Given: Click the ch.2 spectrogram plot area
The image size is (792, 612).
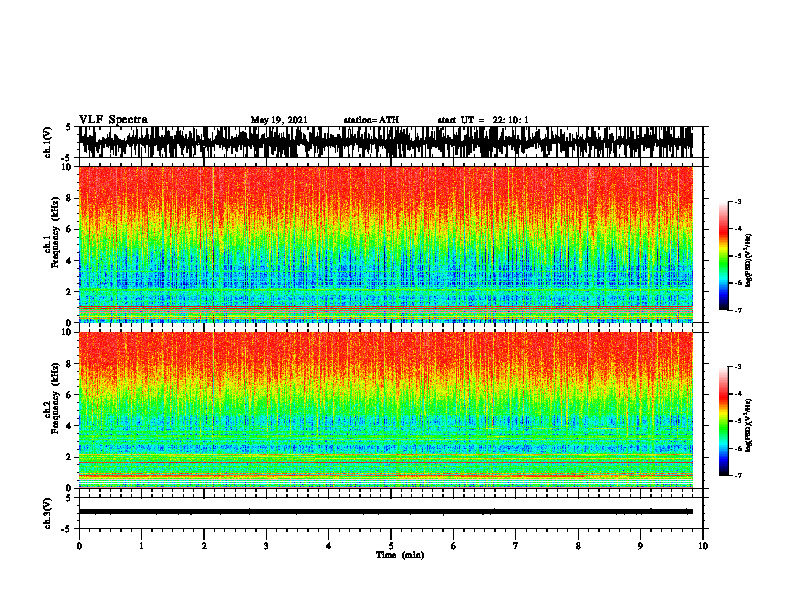Looking at the screenshot, I should [386, 410].
